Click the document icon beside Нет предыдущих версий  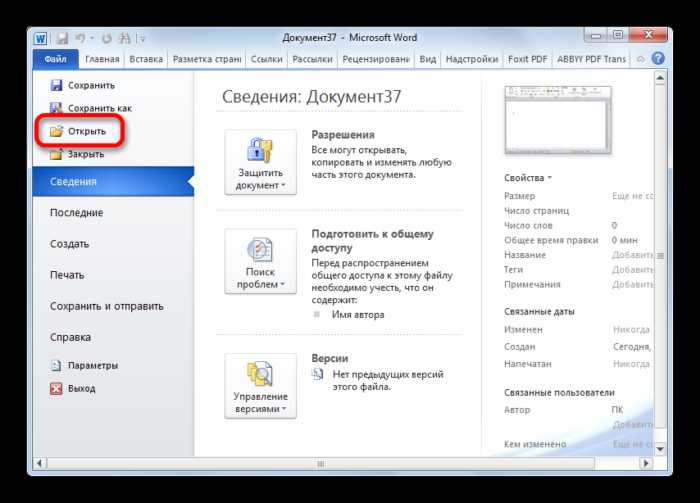317,374
